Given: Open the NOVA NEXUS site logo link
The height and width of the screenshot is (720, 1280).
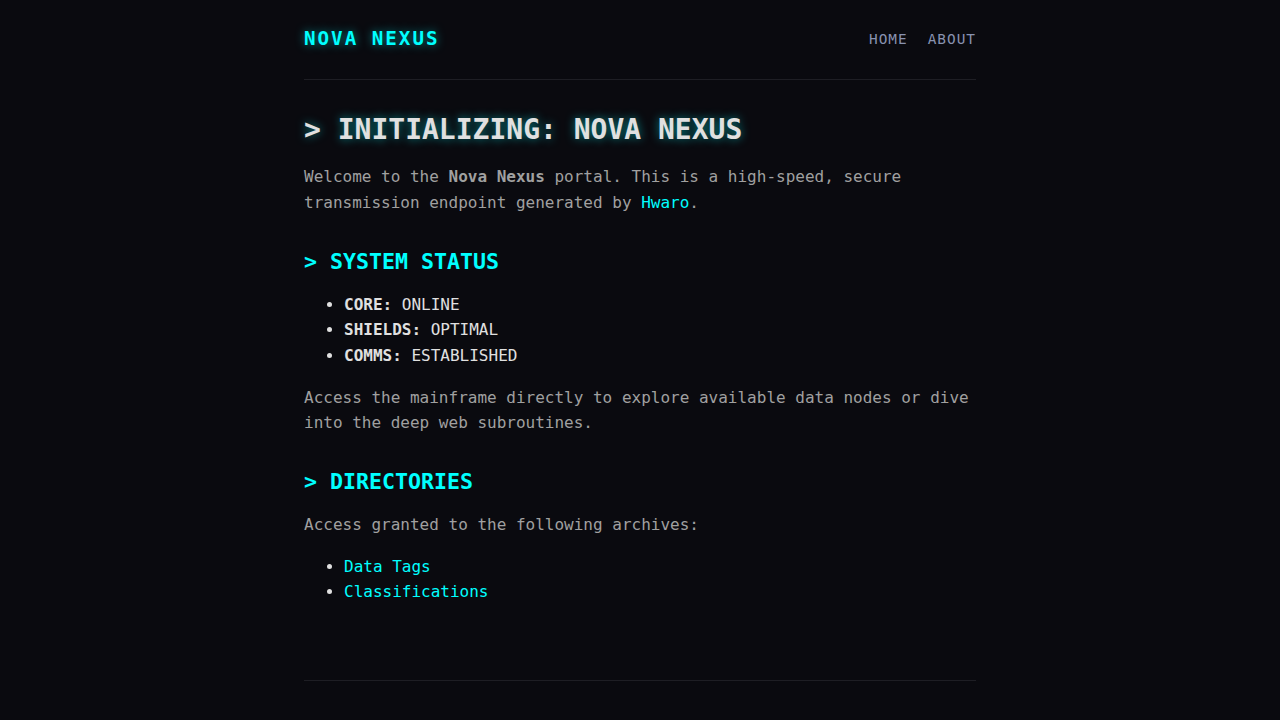Looking at the screenshot, I should [x=371, y=39].
